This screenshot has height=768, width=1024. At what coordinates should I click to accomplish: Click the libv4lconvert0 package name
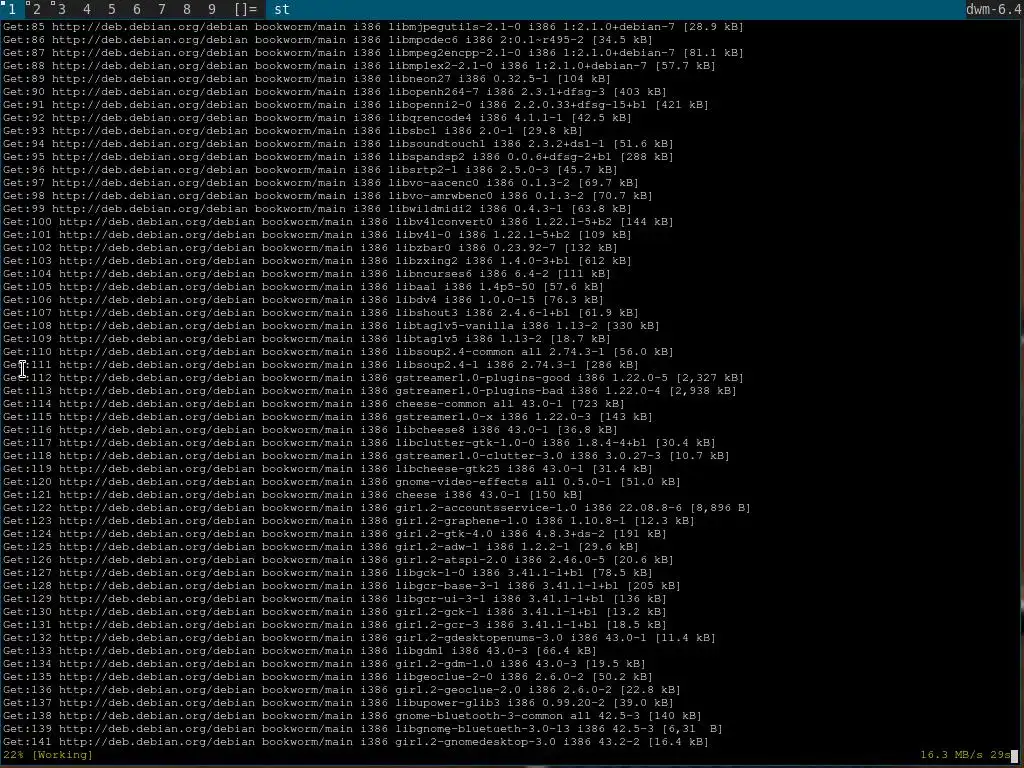click(x=444, y=222)
